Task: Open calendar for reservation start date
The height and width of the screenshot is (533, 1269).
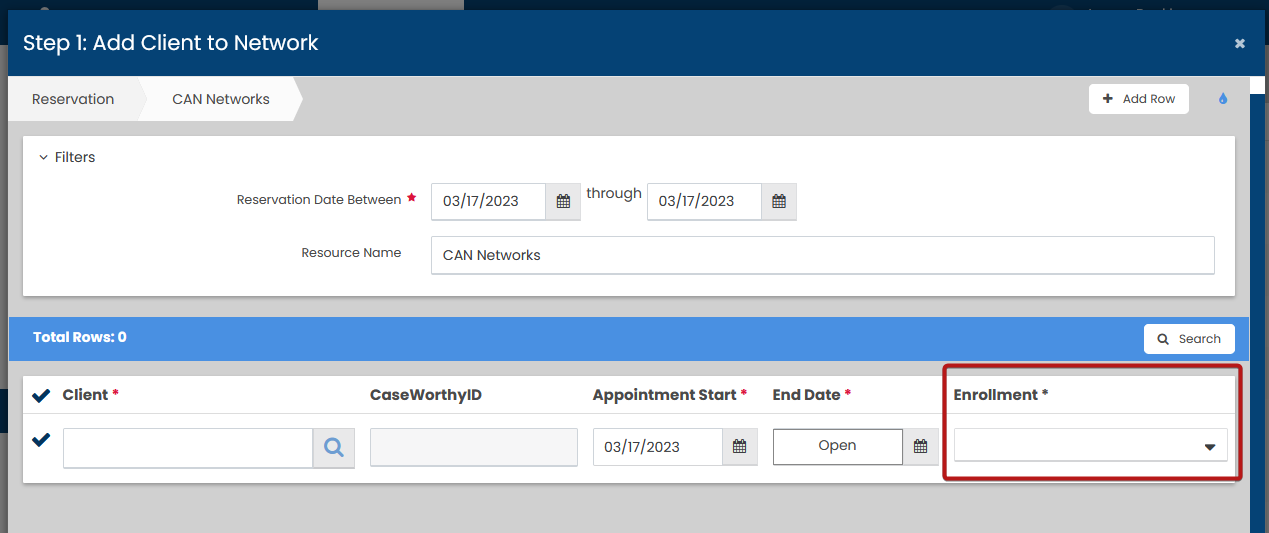Action: [x=563, y=201]
